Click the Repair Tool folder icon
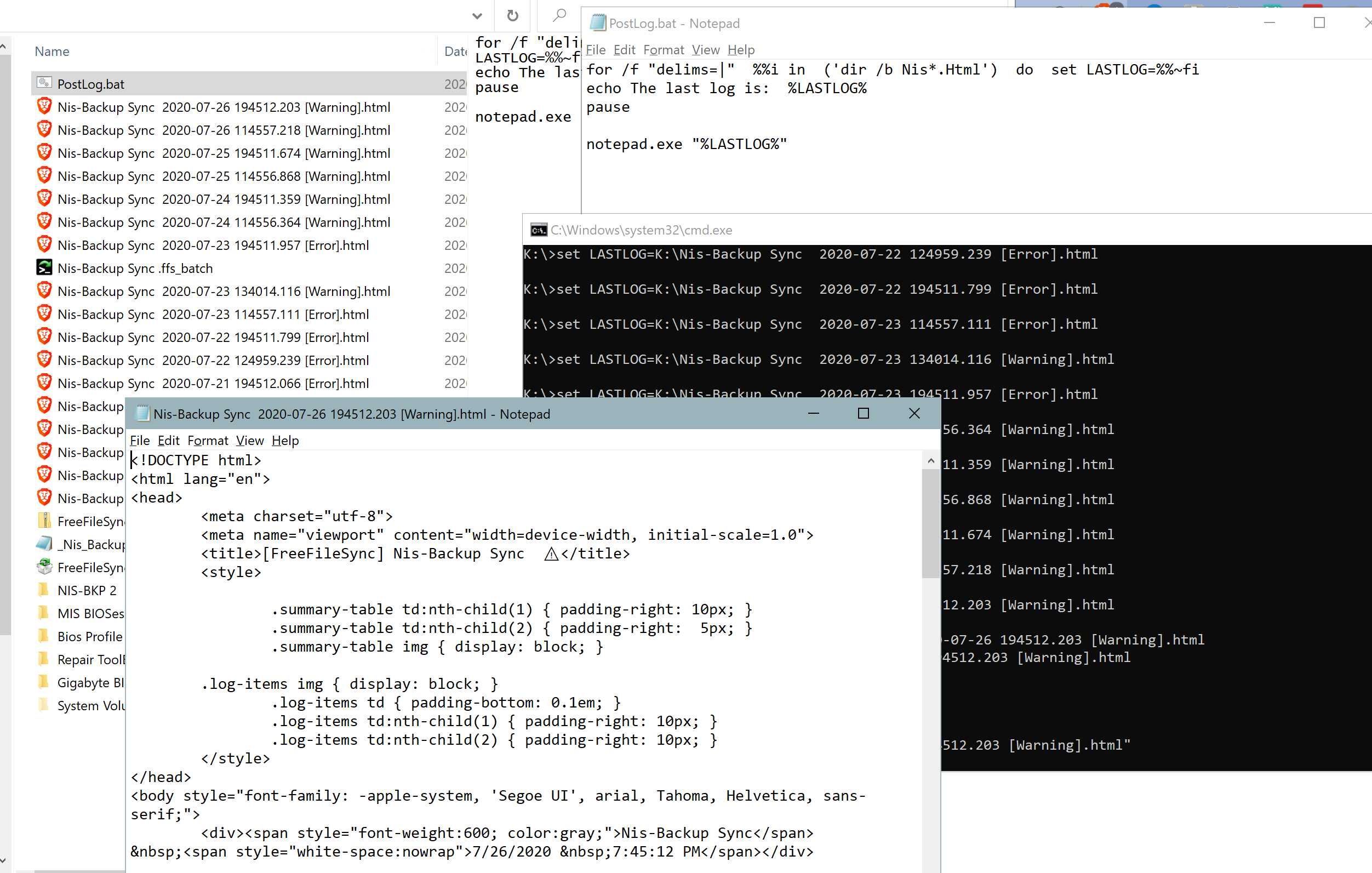 (x=43, y=659)
